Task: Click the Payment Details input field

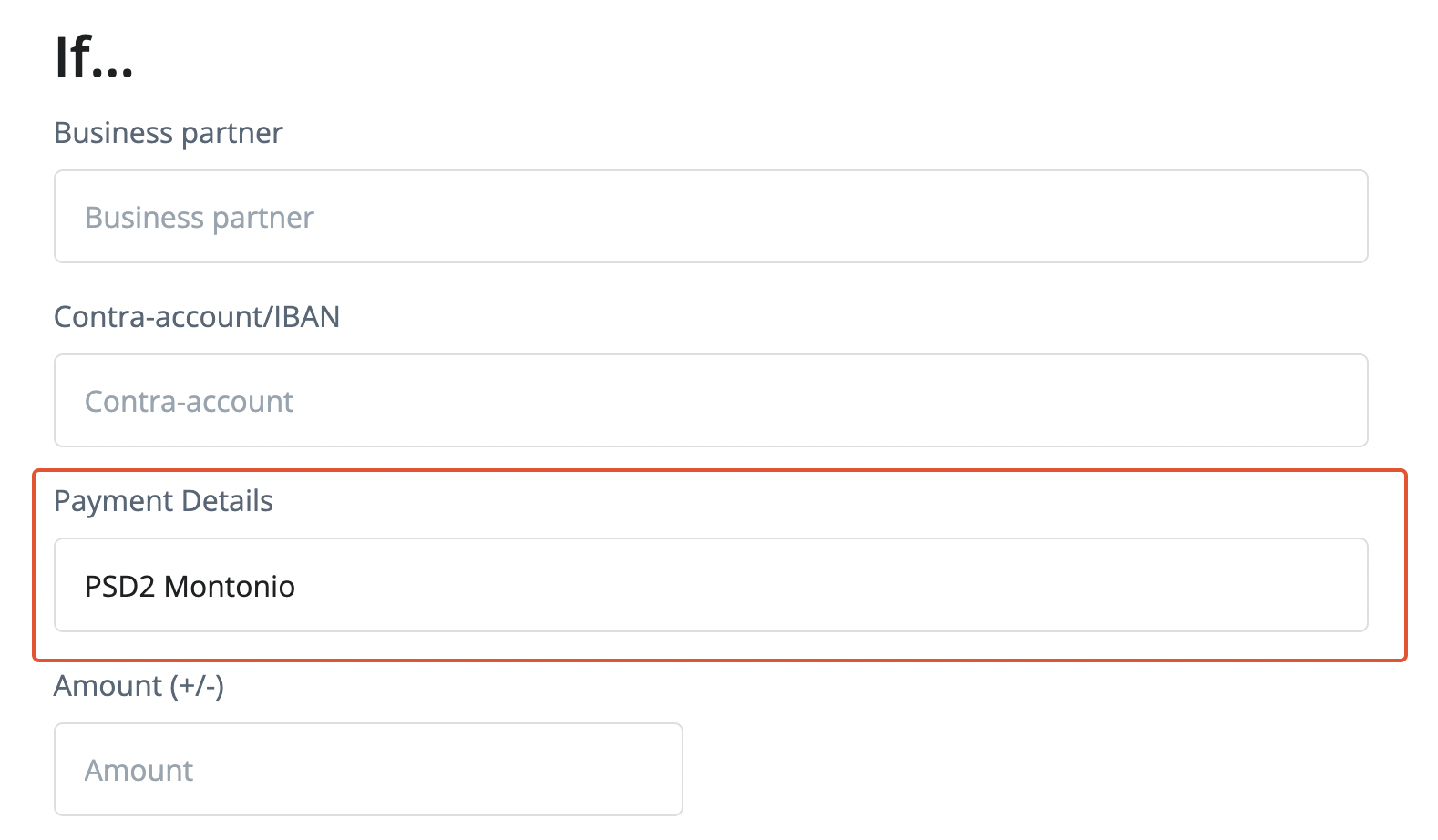Action: pyautogui.click(x=711, y=585)
